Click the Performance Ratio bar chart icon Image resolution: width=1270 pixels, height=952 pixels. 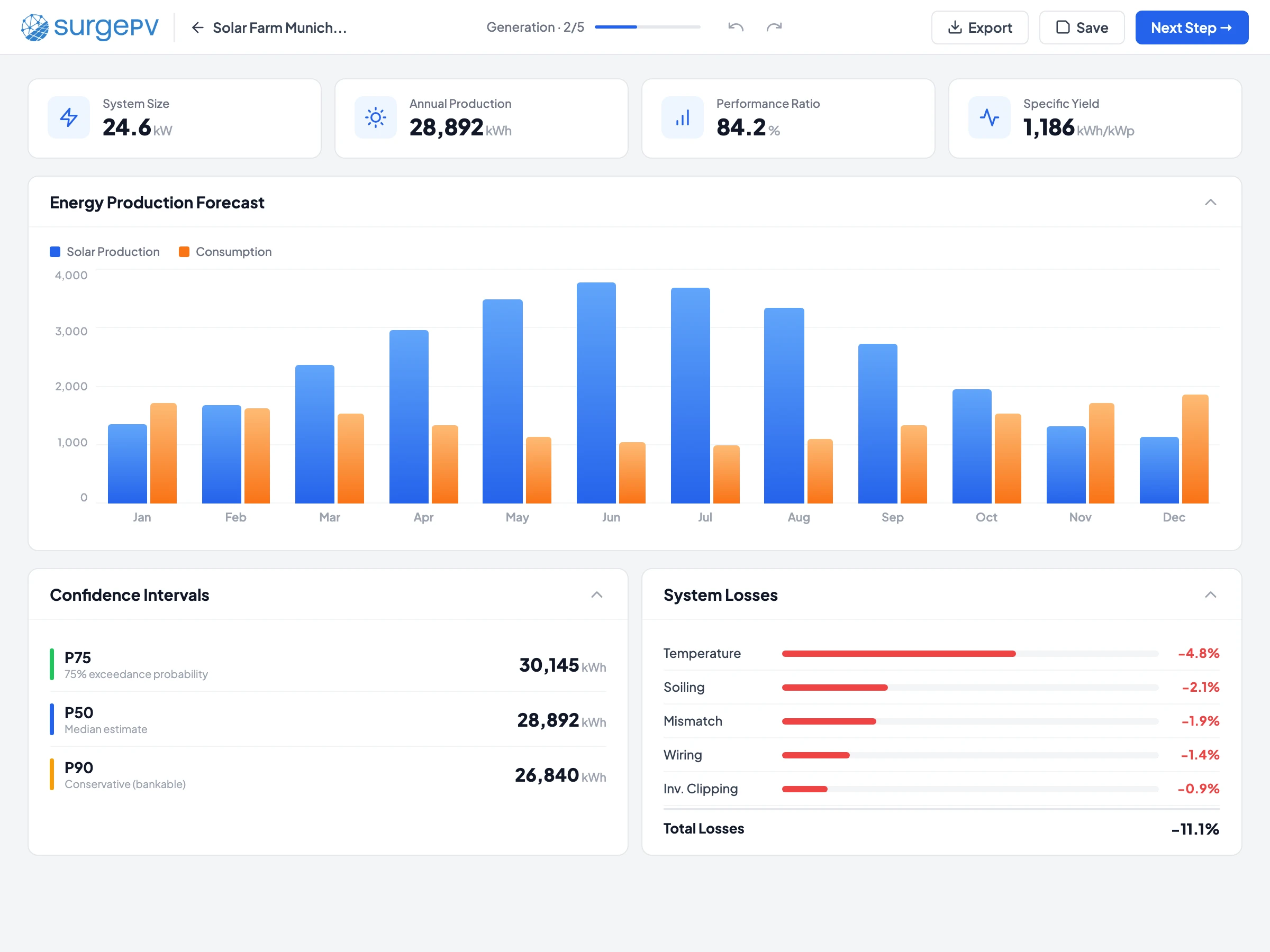pyautogui.click(x=682, y=117)
